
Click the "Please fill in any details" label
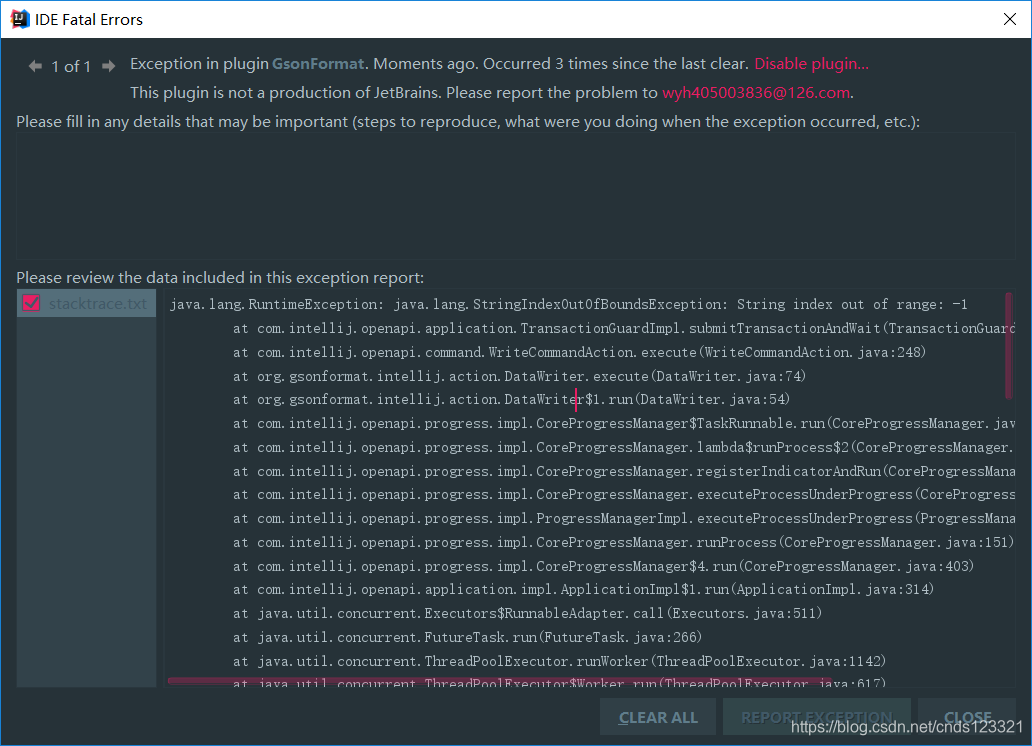coord(468,122)
